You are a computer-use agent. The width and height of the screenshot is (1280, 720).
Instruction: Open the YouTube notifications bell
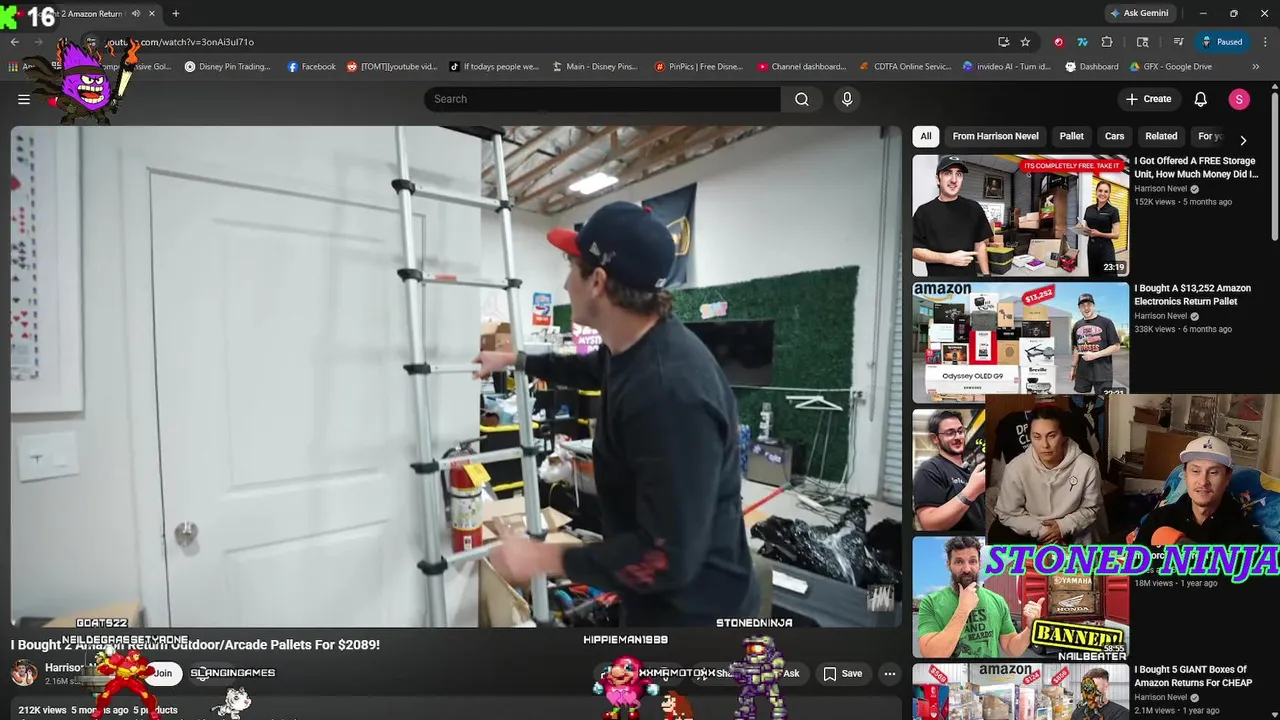(1201, 99)
